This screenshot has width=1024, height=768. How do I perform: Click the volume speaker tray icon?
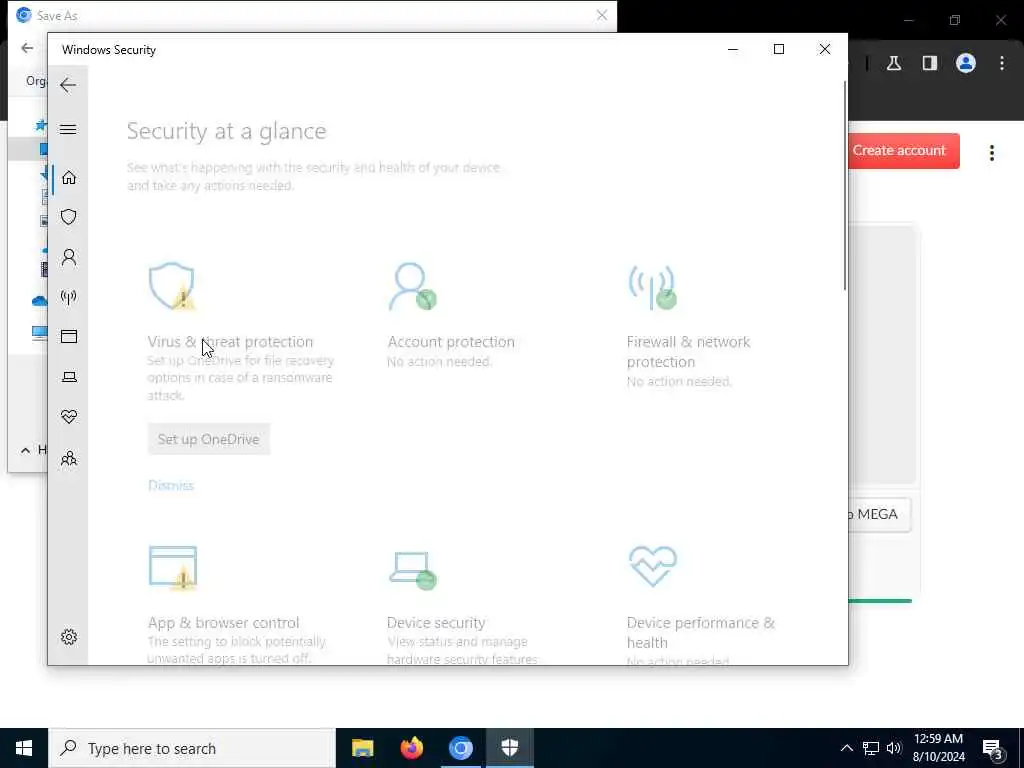pos(894,748)
